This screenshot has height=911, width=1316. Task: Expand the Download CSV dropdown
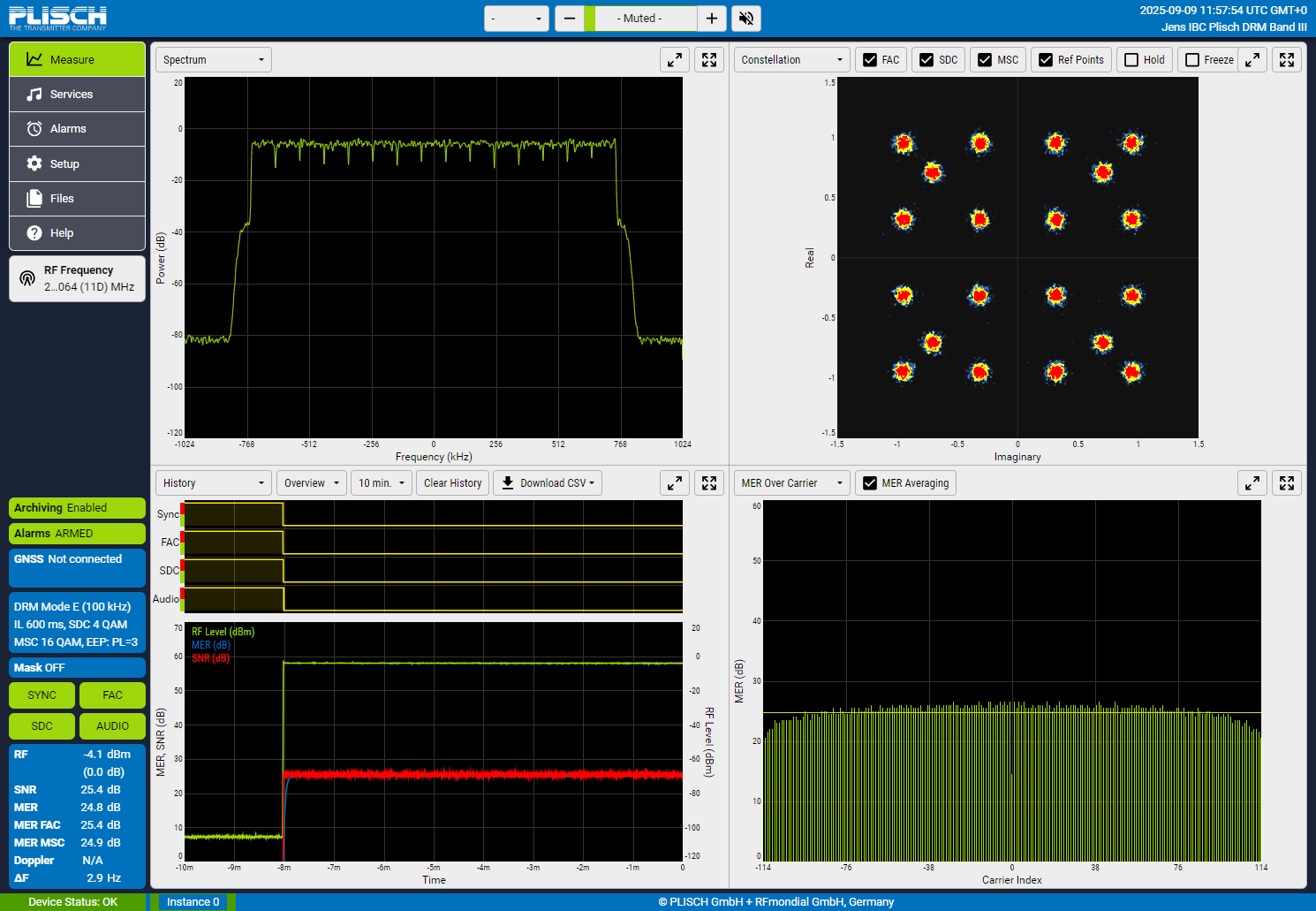(548, 483)
